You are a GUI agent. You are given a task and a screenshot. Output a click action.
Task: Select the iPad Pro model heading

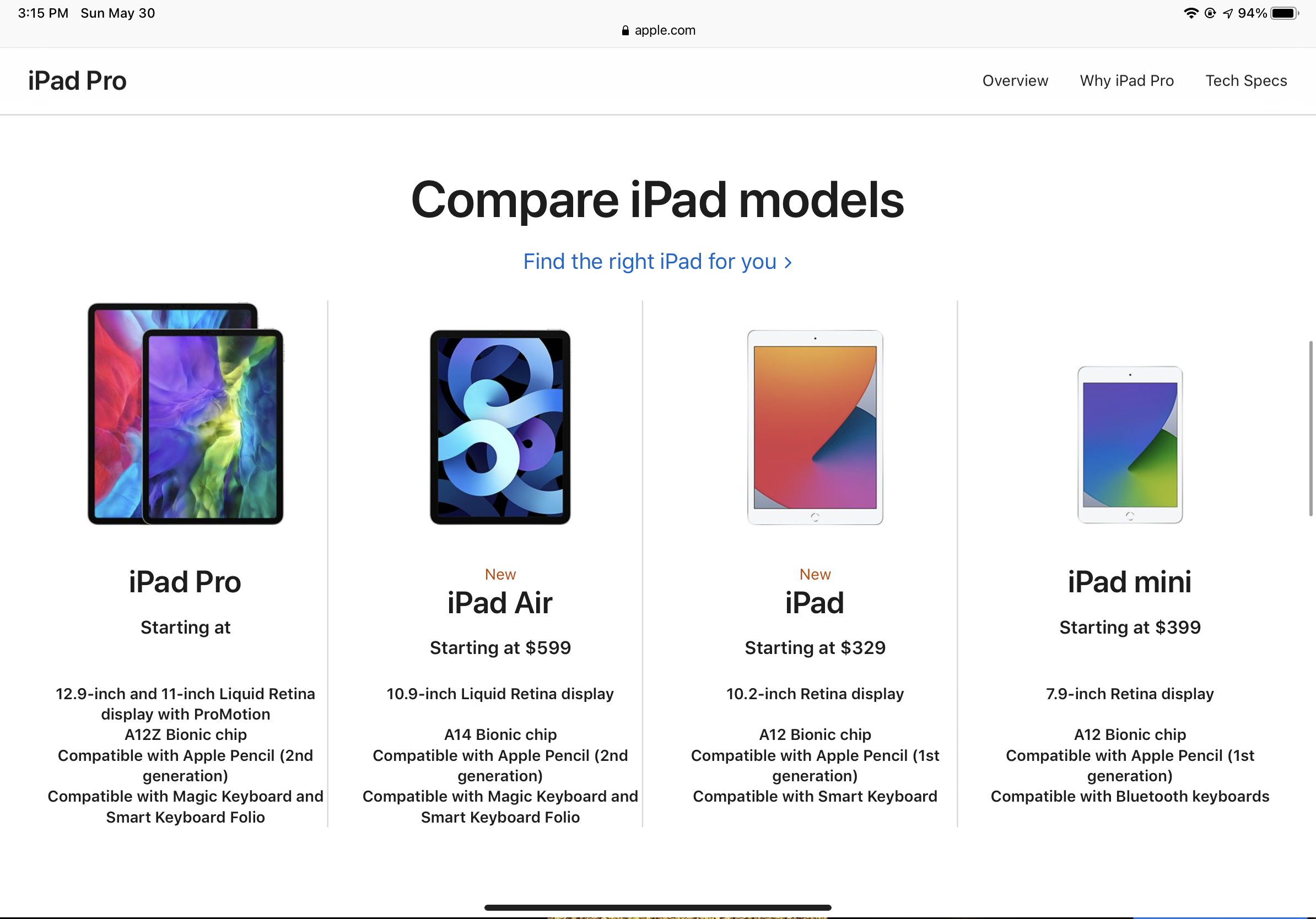coord(185,582)
